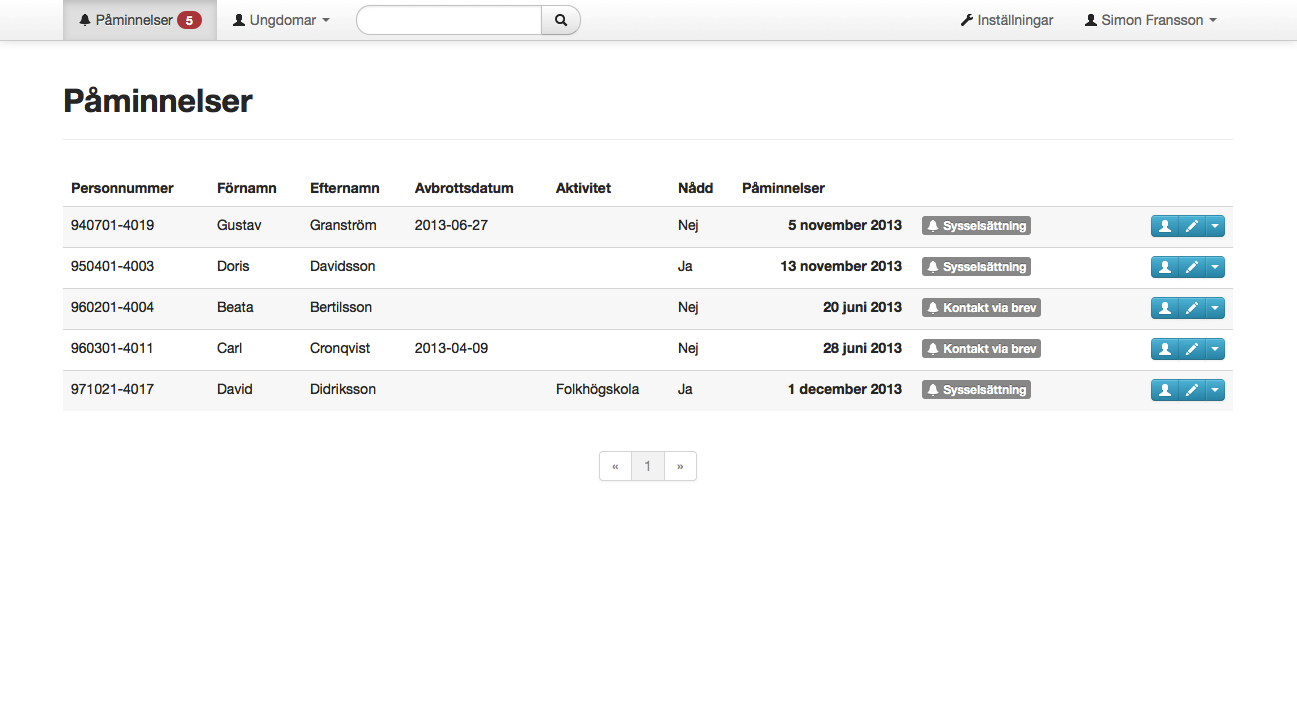This screenshot has width=1297, height=725.
Task: Expand the Simon Fransson user menu
Action: click(x=1150, y=20)
